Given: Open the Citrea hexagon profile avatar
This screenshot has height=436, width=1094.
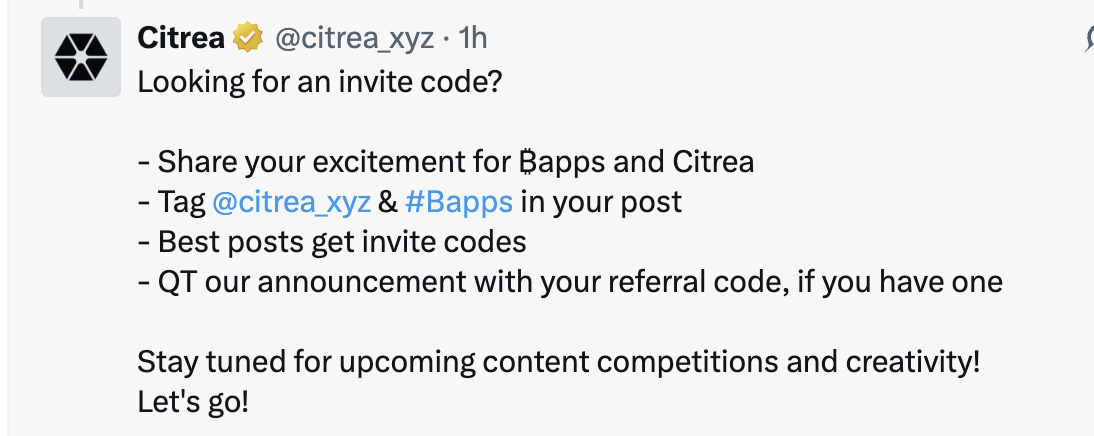Looking at the screenshot, I should (81, 57).
